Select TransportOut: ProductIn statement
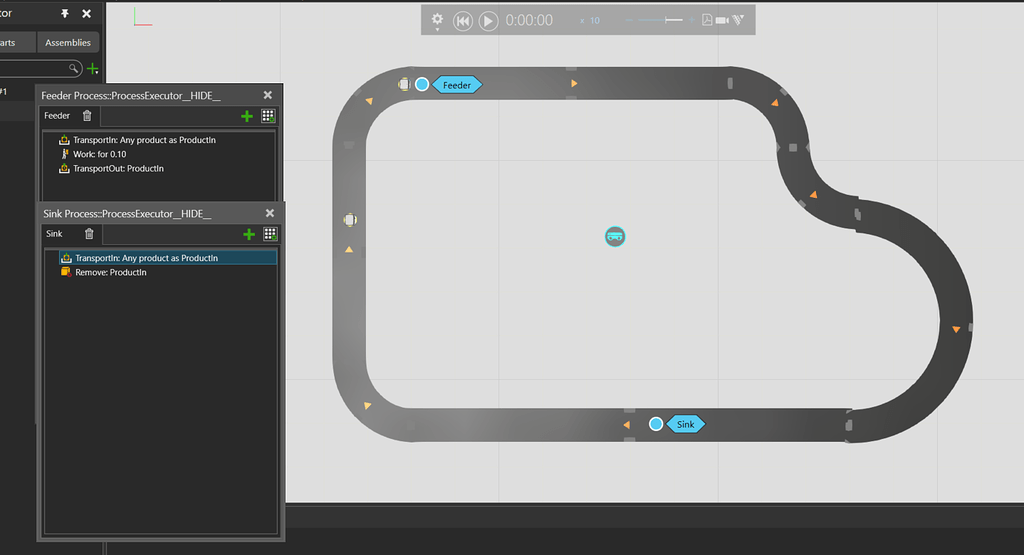 coord(118,168)
